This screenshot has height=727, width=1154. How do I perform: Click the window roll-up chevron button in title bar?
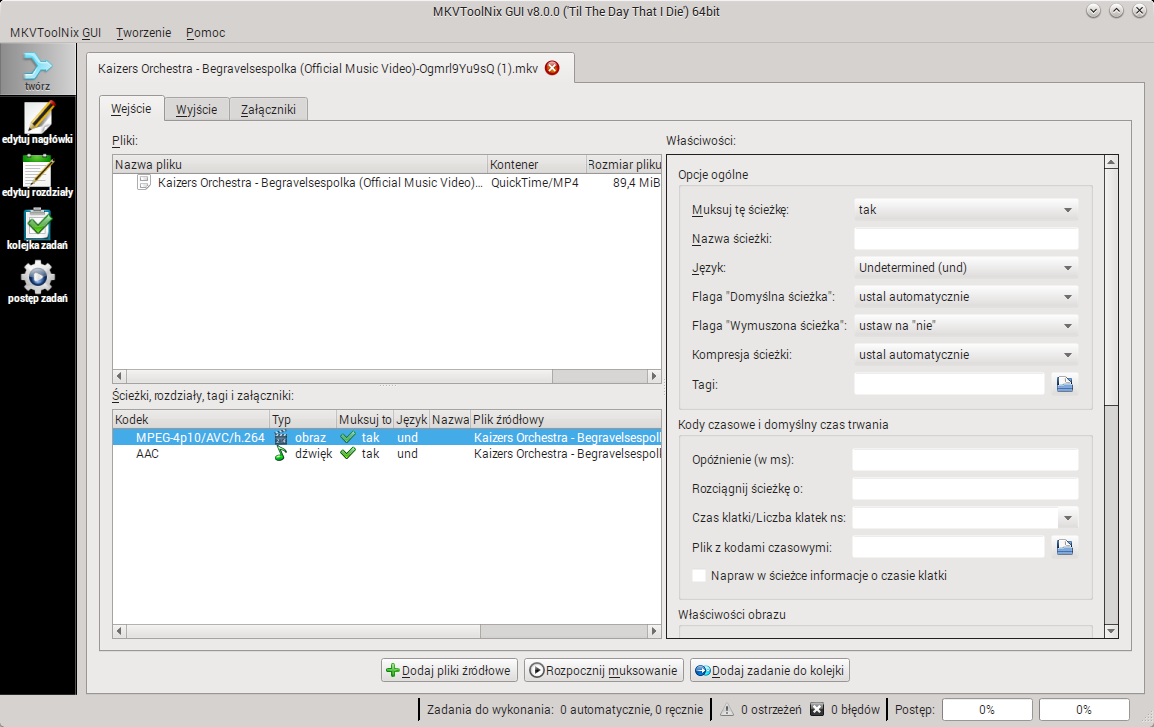point(1116,10)
